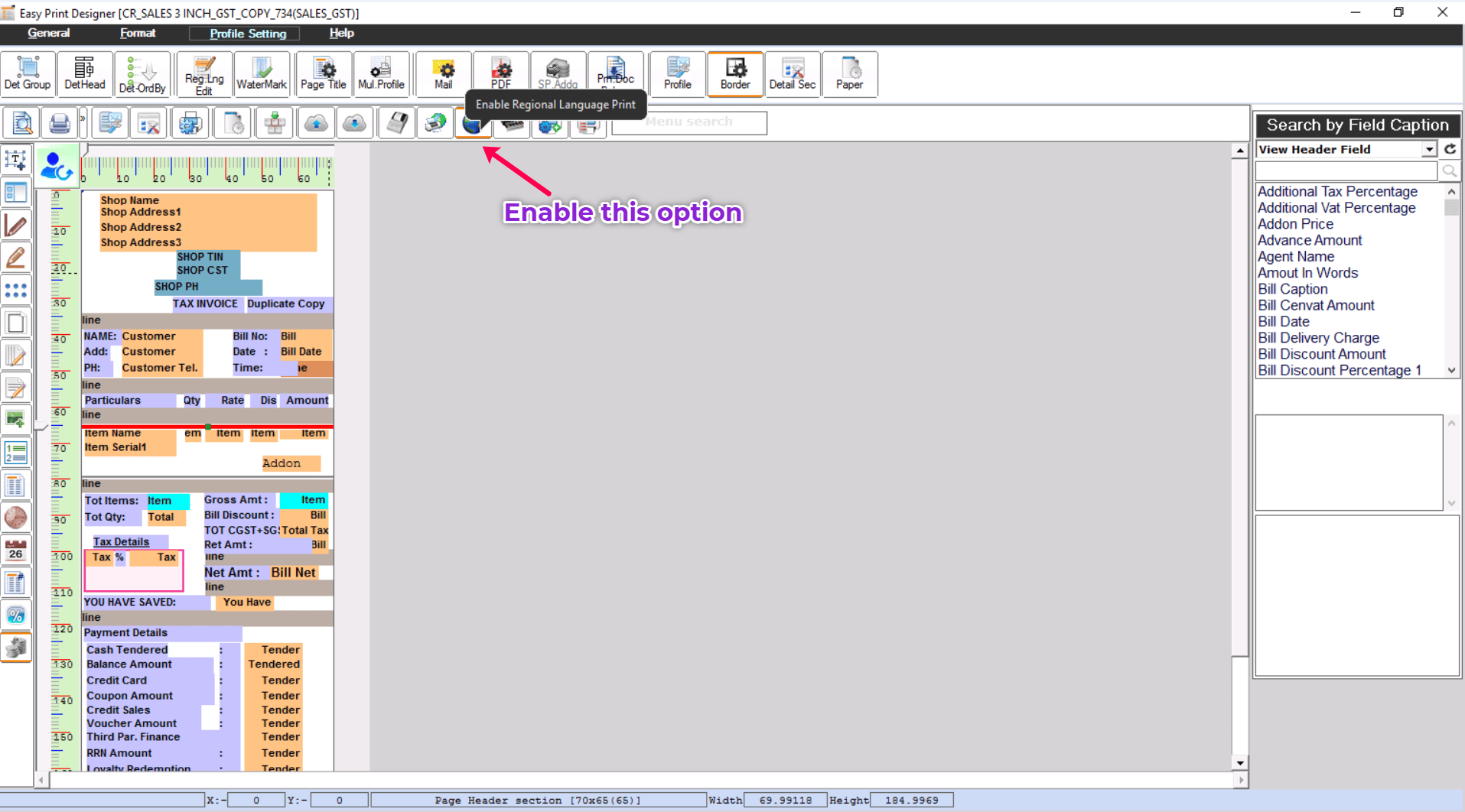Insert image using the picture tool
The width and height of the screenshot is (1465, 812).
coord(16,420)
